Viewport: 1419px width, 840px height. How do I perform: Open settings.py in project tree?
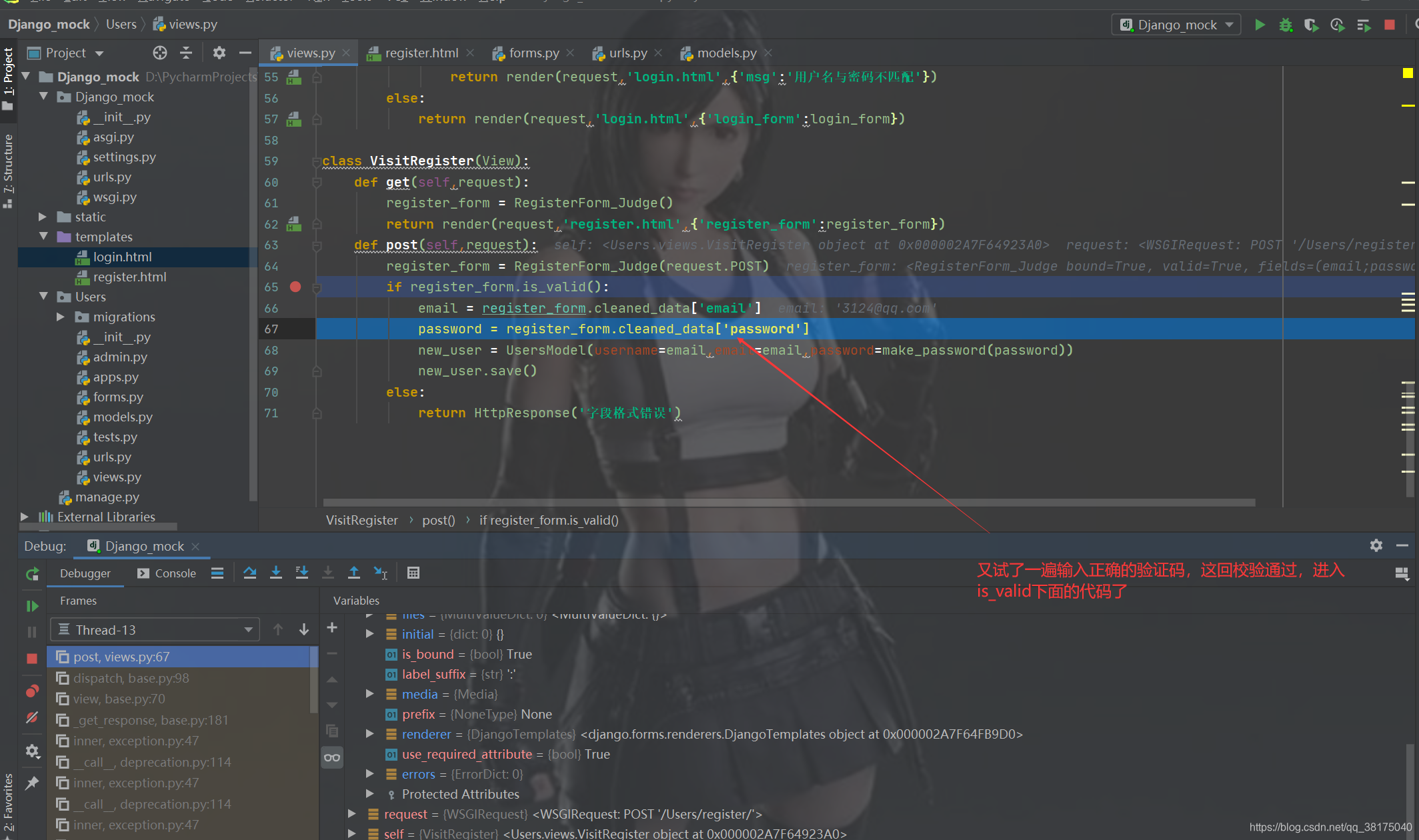[124, 157]
